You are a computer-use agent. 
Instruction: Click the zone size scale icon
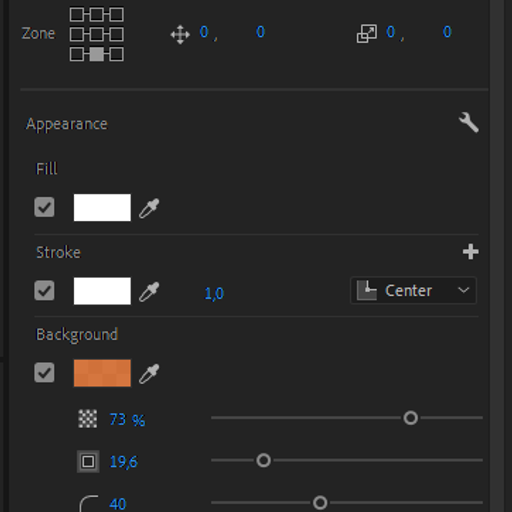367,34
